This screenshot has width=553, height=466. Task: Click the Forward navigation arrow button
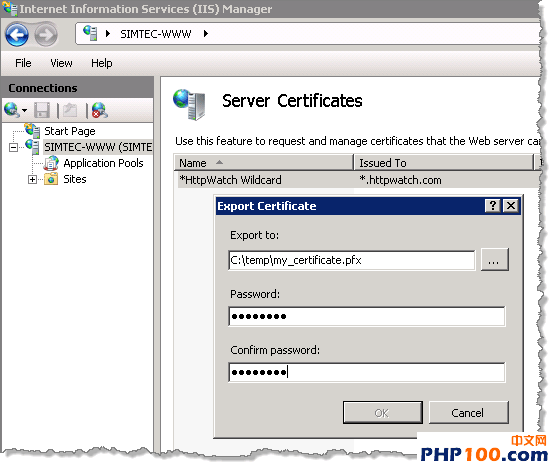coord(46,35)
